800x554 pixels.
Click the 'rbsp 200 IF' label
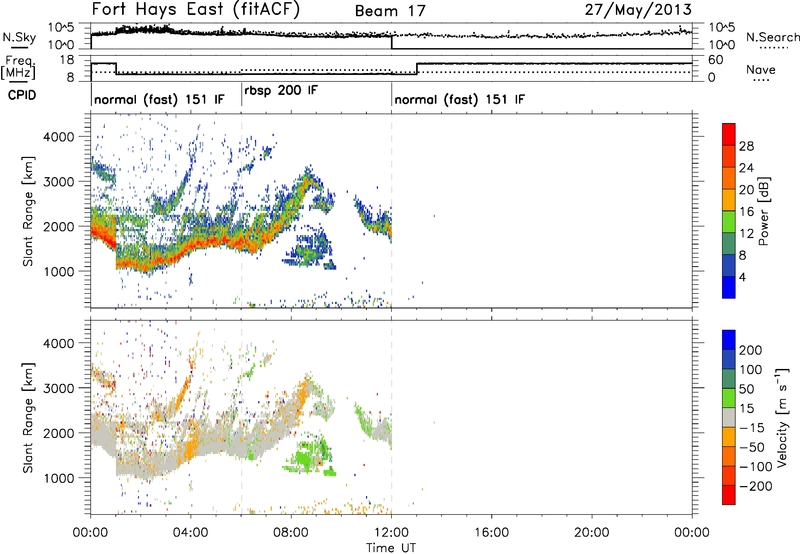click(x=281, y=90)
